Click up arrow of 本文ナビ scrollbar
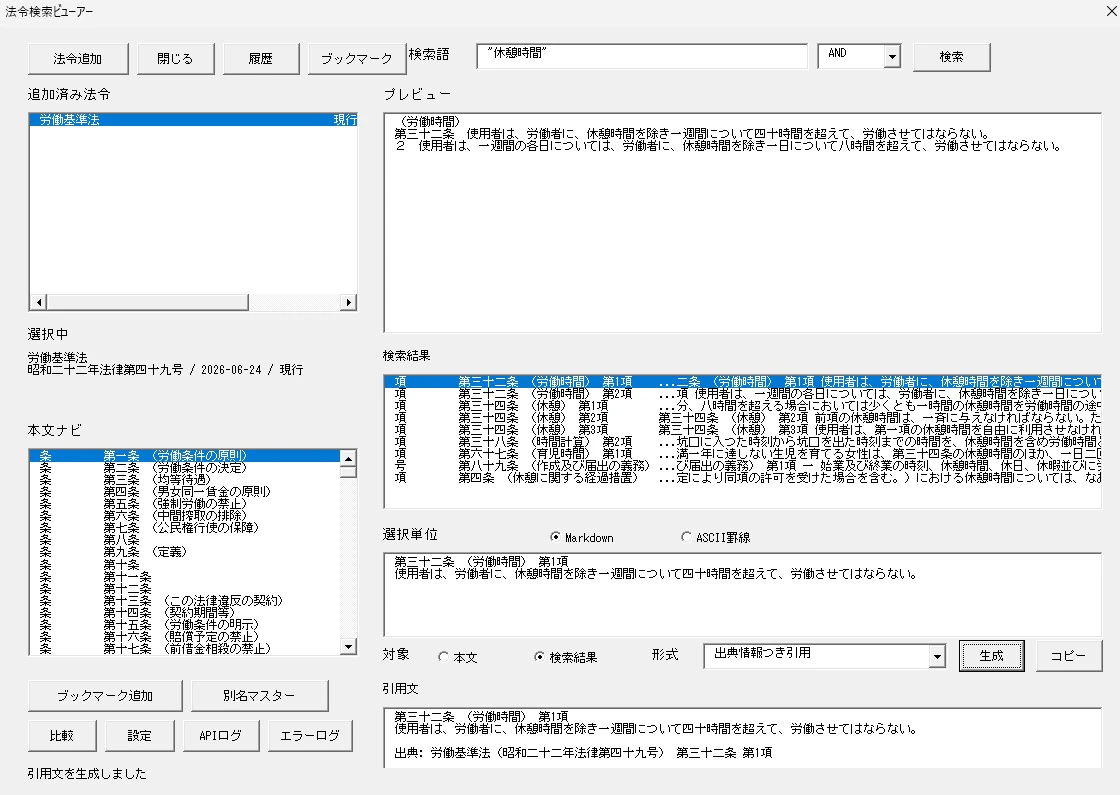The height and width of the screenshot is (795, 1120). pyautogui.click(x=348, y=458)
